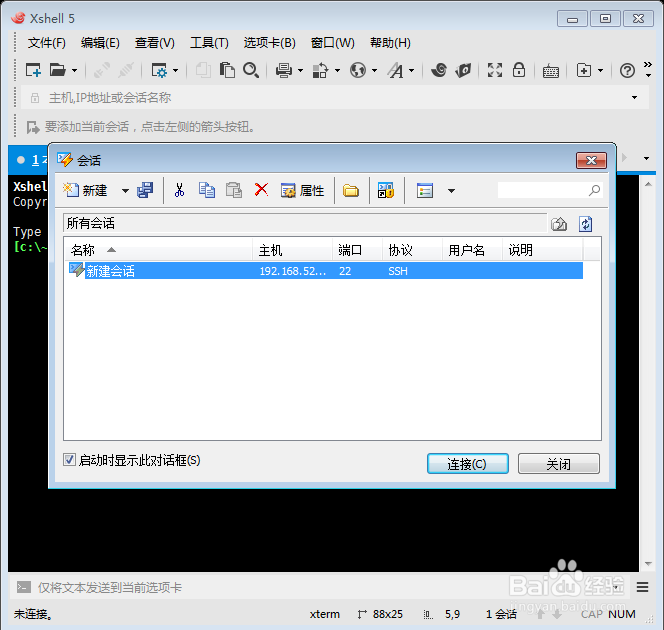Click the Xftp icon in toolbar
The height and width of the screenshot is (630, 664).
point(463,70)
